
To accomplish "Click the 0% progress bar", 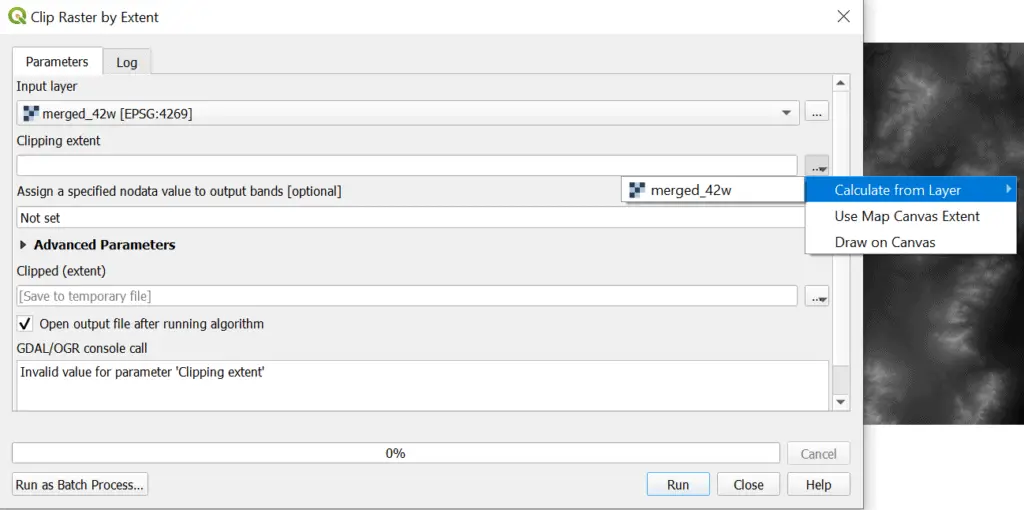I will coord(396,453).
